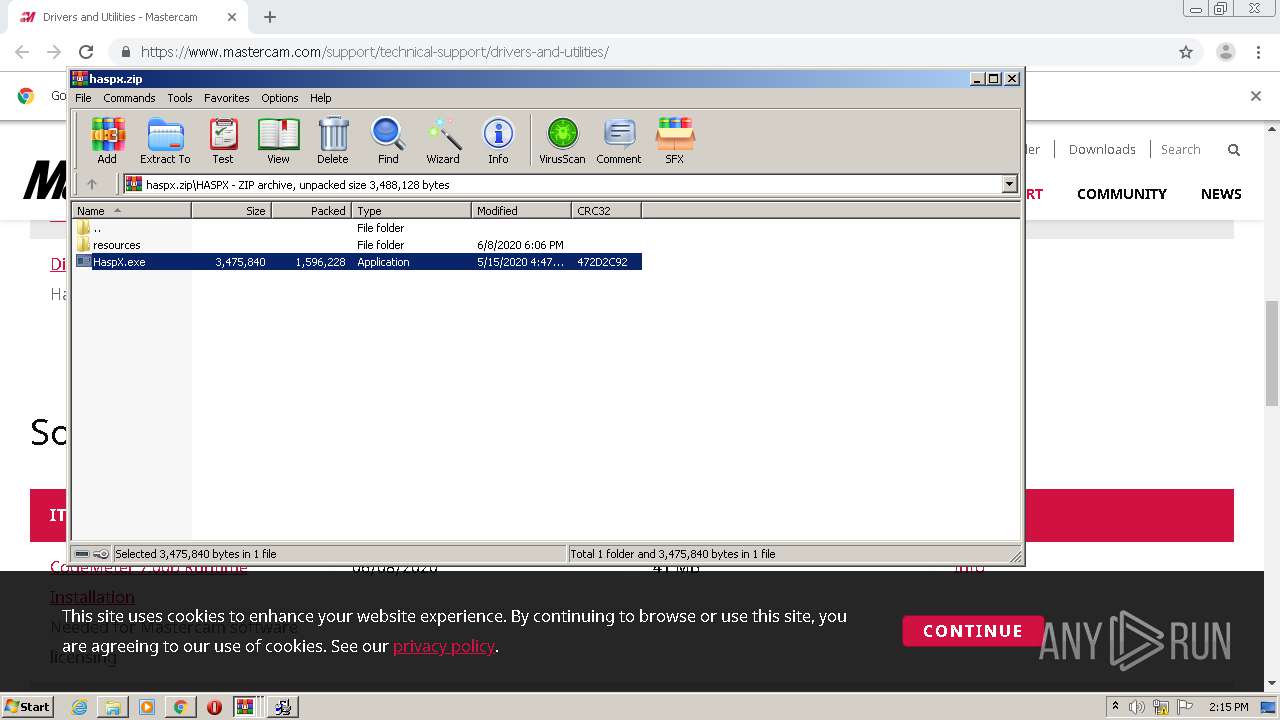Sort file list by CRC32 column

click(606, 210)
